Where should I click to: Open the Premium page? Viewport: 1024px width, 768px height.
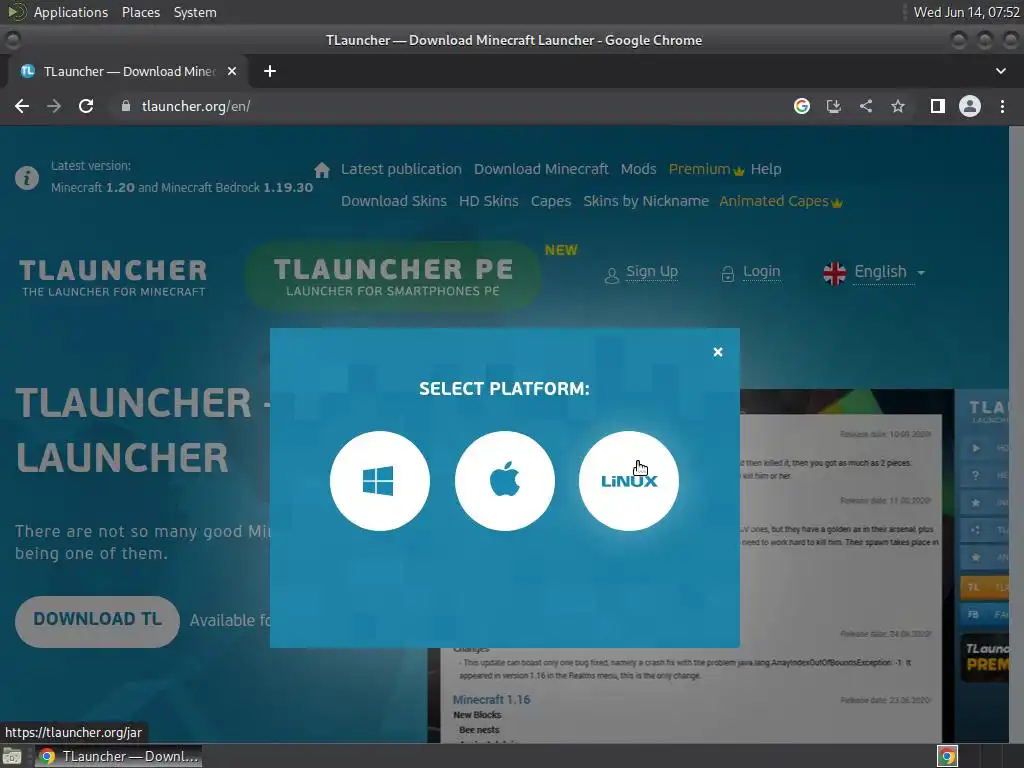[x=706, y=169]
